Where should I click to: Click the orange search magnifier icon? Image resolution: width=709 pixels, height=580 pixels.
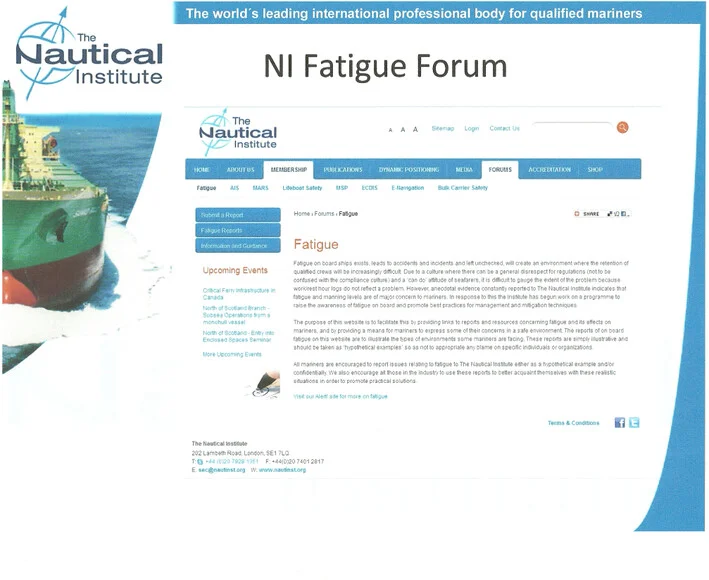point(622,127)
